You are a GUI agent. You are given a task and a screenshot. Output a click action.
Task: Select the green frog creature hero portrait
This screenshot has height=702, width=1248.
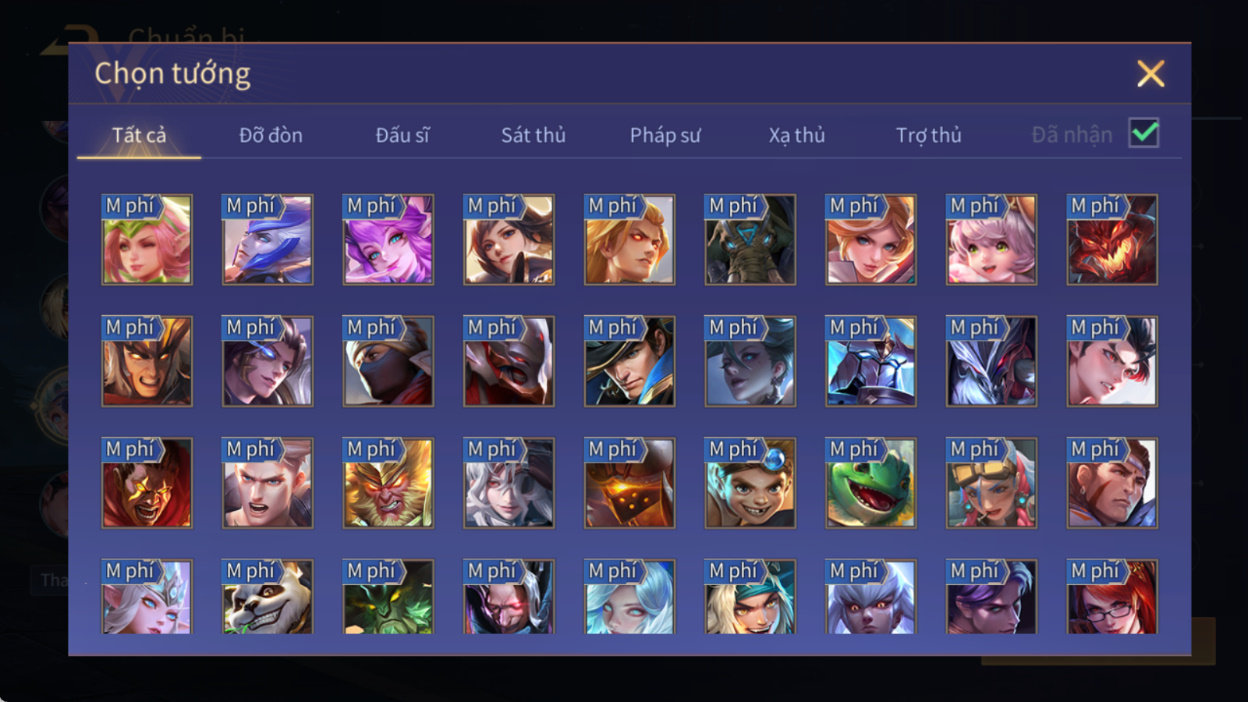(871, 483)
